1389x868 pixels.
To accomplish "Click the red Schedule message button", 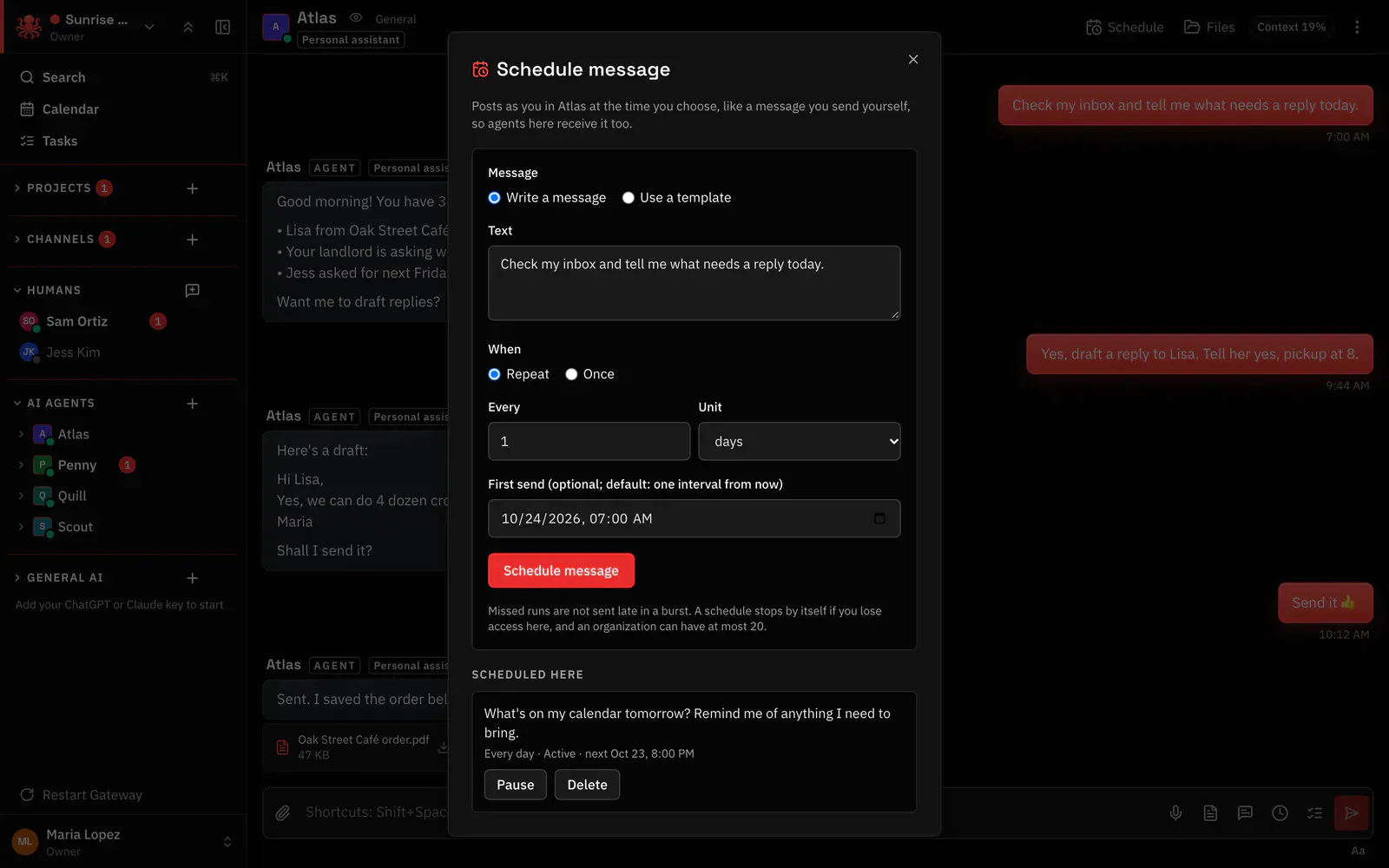I will click(561, 570).
